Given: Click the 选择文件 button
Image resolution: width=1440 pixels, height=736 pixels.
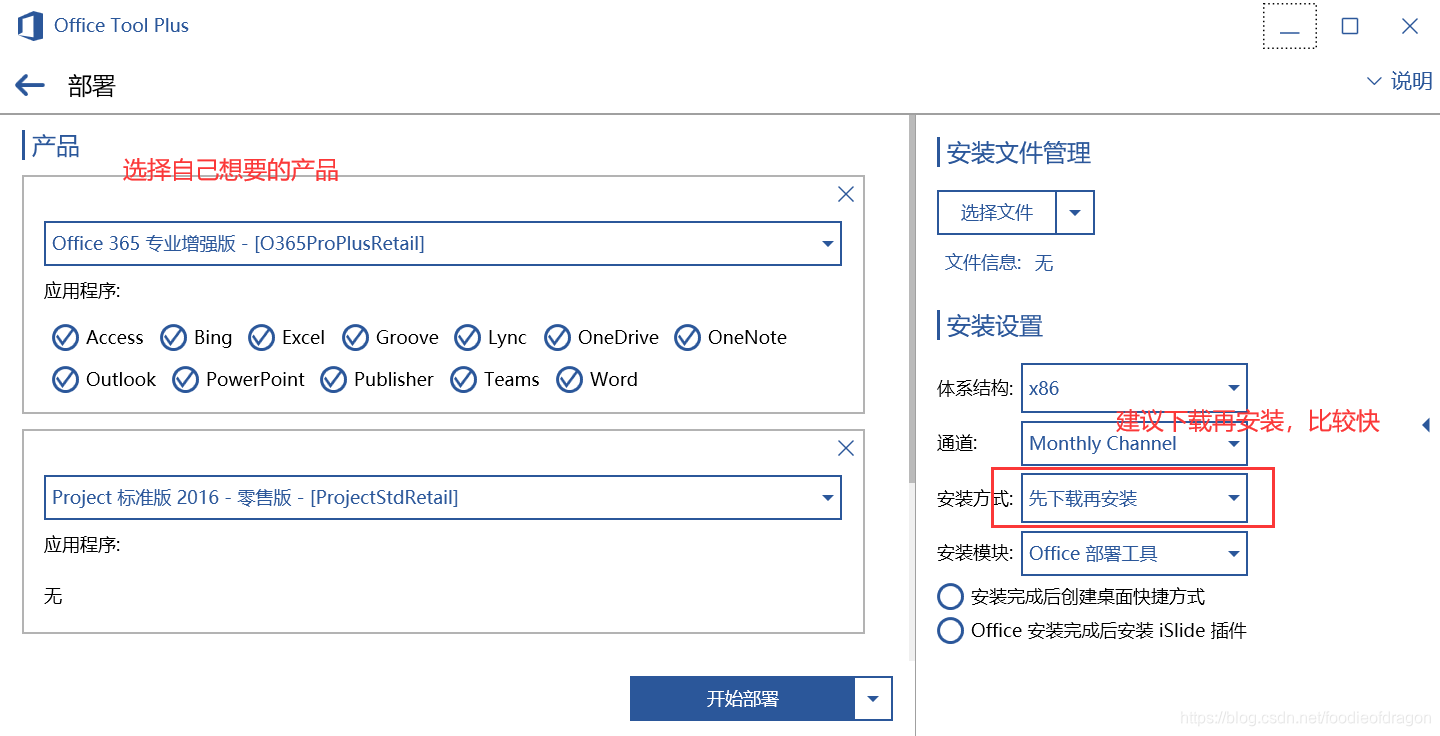Looking at the screenshot, I should click(996, 212).
